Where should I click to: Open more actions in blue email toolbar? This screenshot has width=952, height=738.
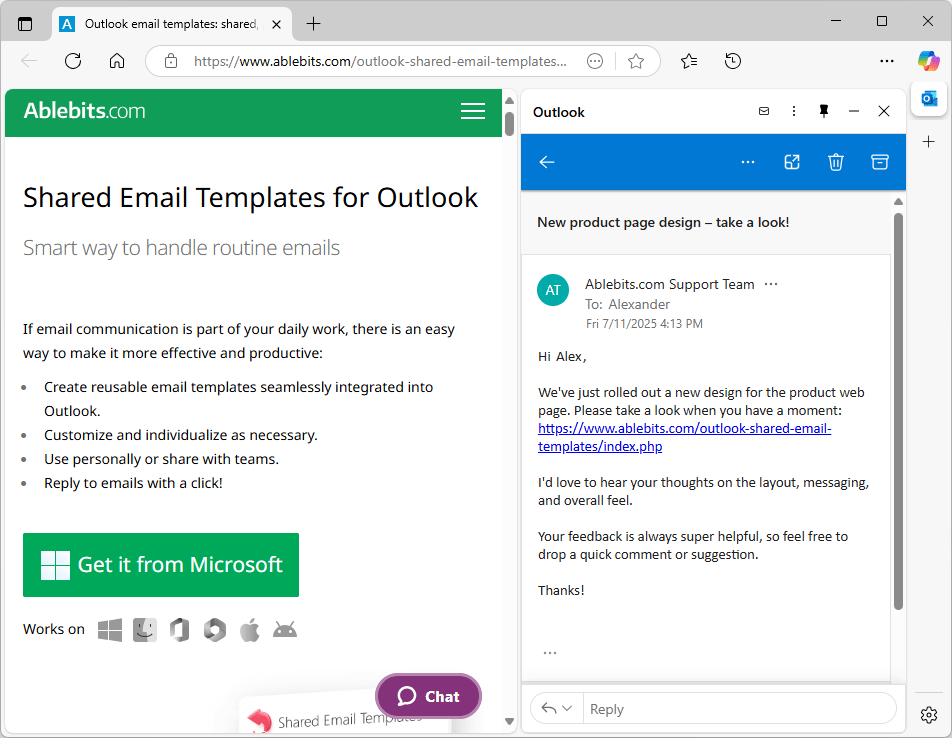click(x=748, y=162)
